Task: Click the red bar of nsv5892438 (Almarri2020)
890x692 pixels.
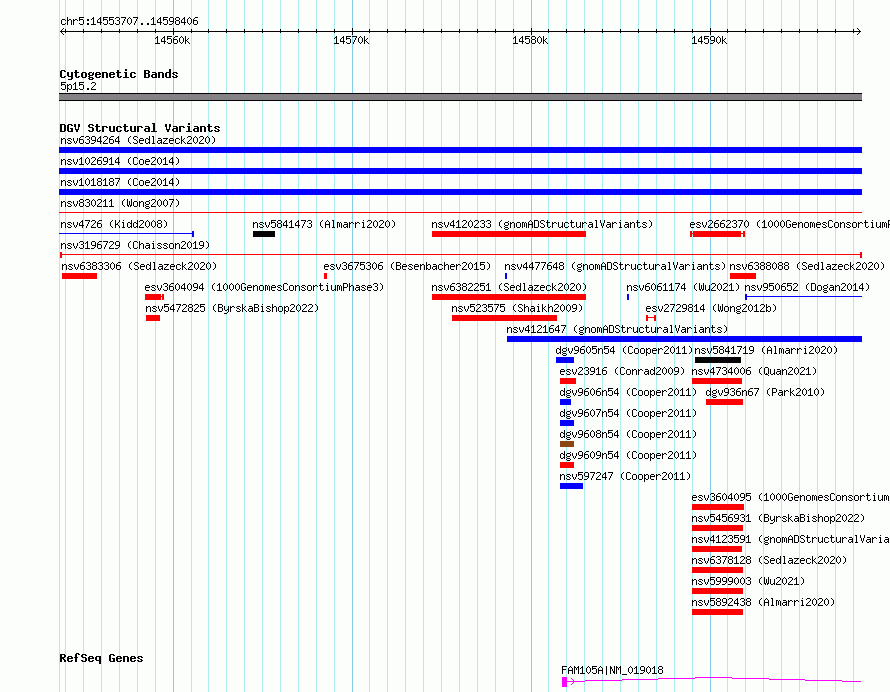Action: coord(717,612)
